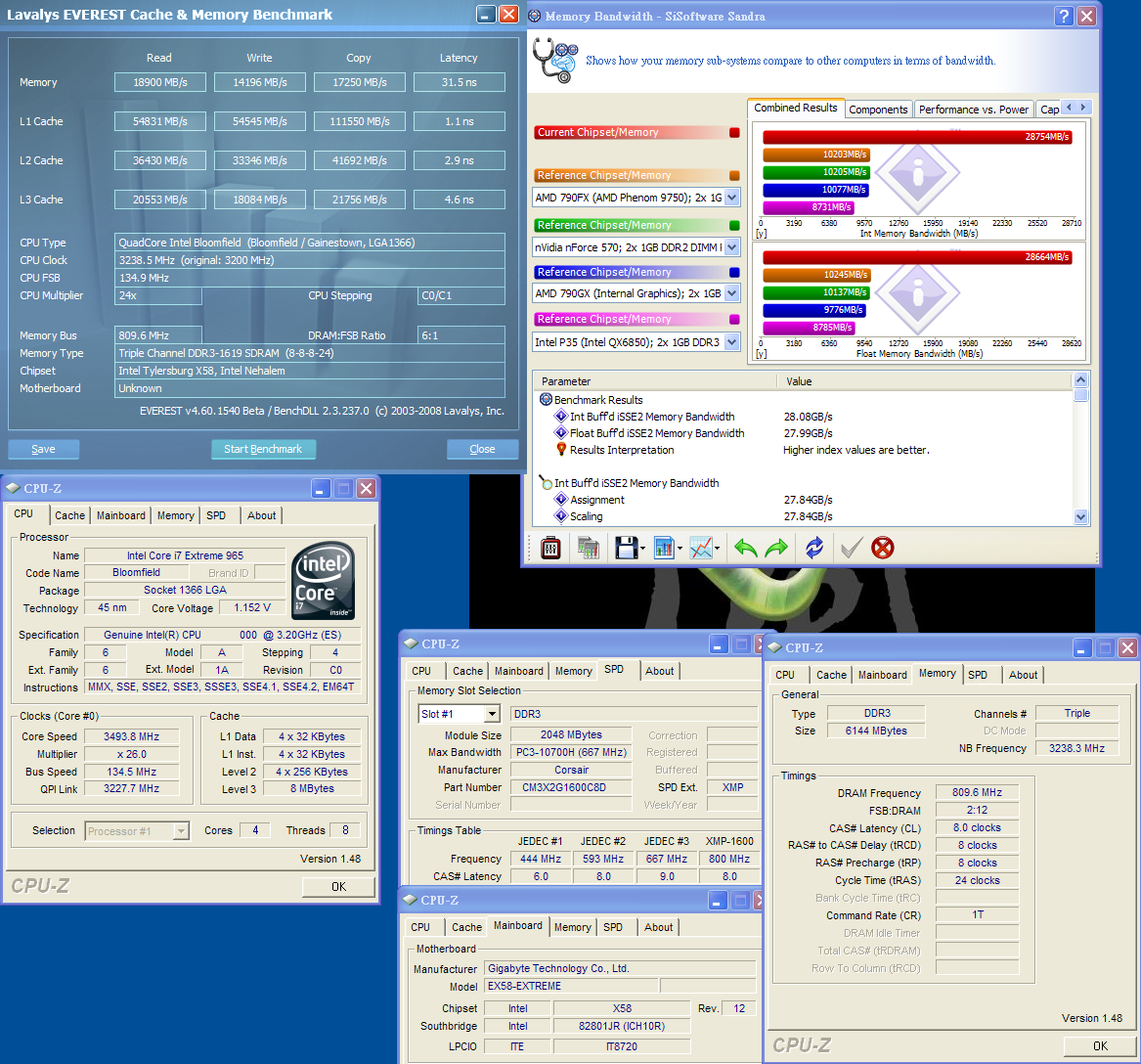Click the green forward arrow icon

pyautogui.click(x=776, y=548)
